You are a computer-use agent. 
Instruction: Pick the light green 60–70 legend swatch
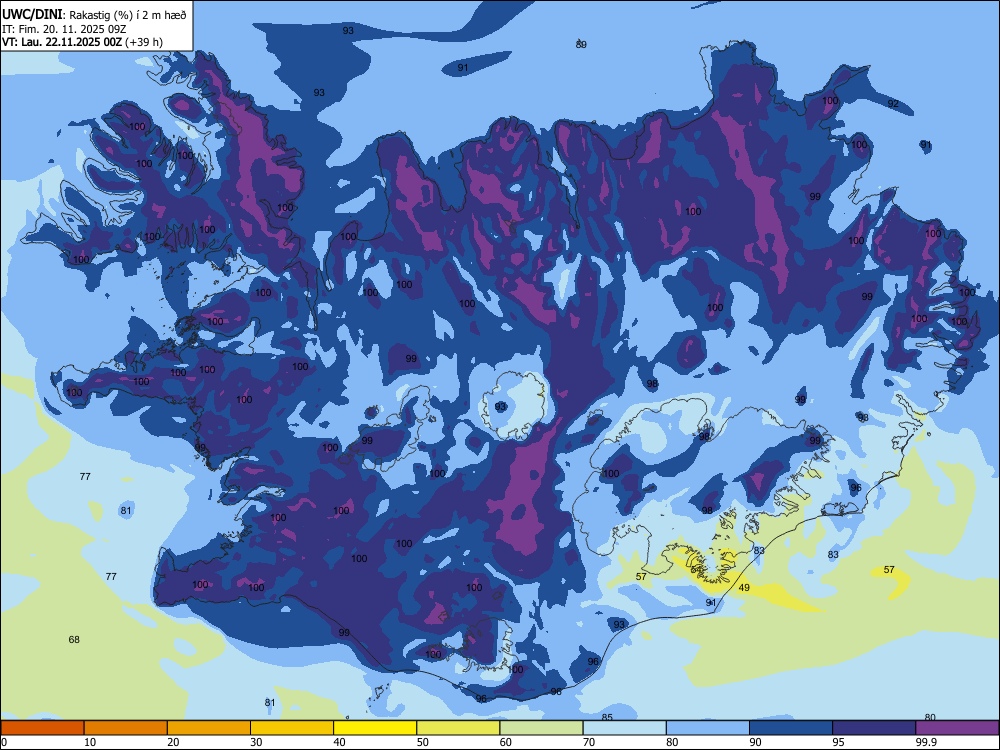[x=541, y=728]
